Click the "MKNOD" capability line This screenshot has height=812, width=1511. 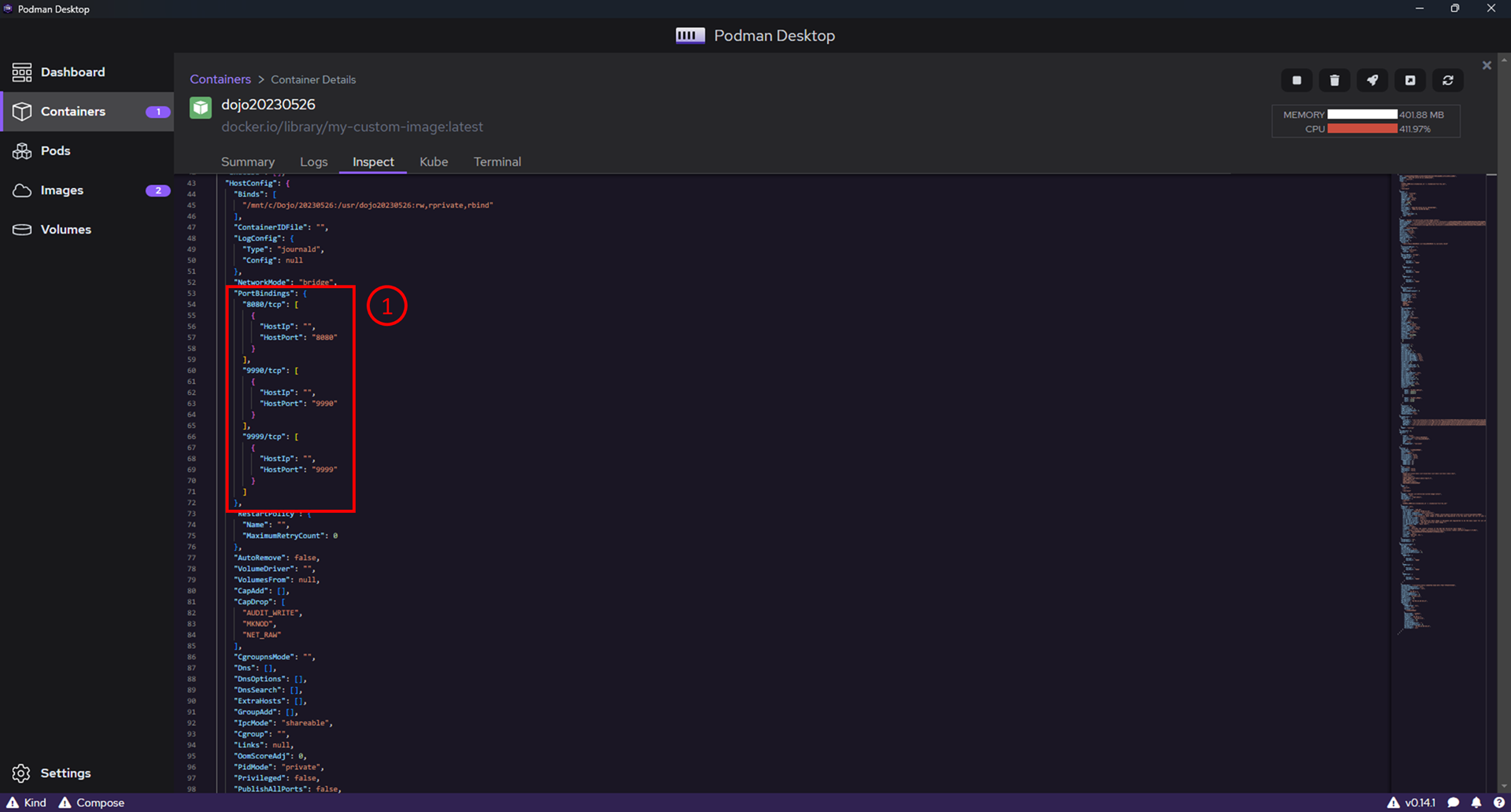260,624
